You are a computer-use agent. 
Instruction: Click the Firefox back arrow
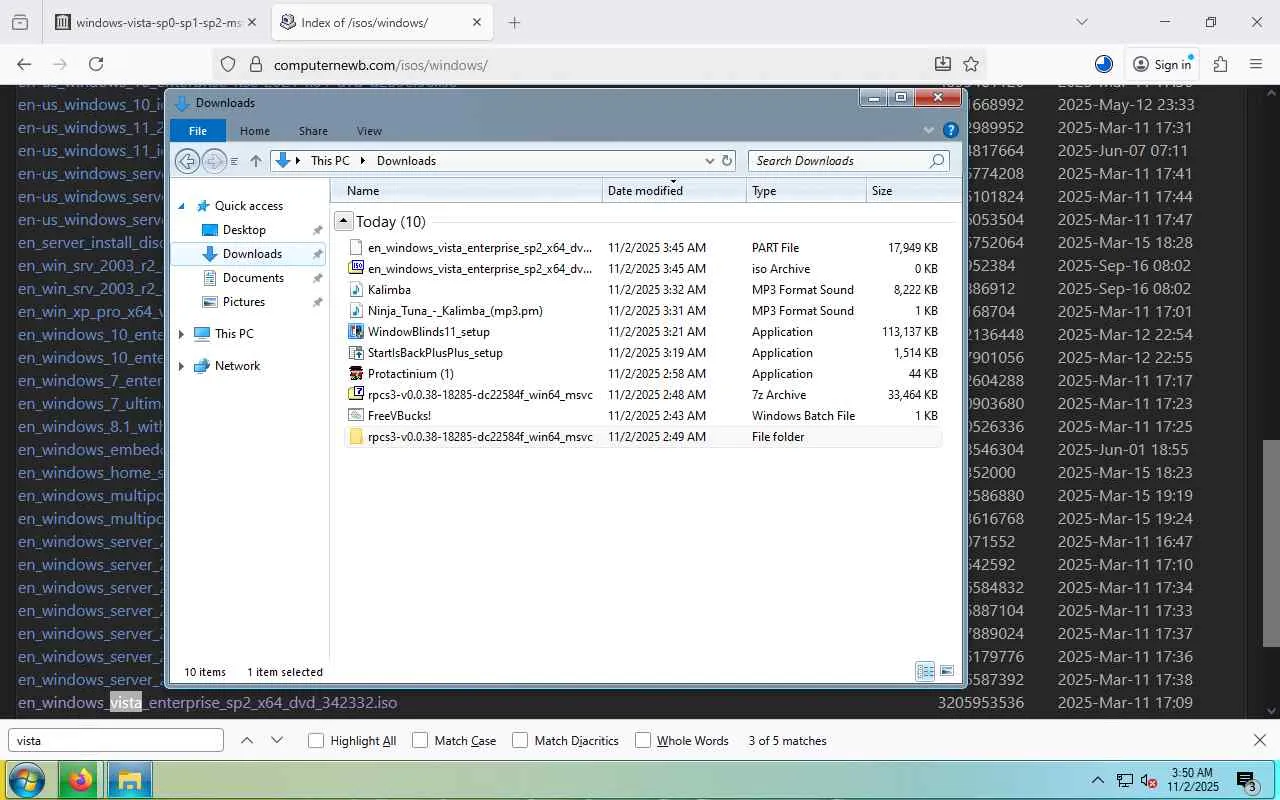click(24, 64)
